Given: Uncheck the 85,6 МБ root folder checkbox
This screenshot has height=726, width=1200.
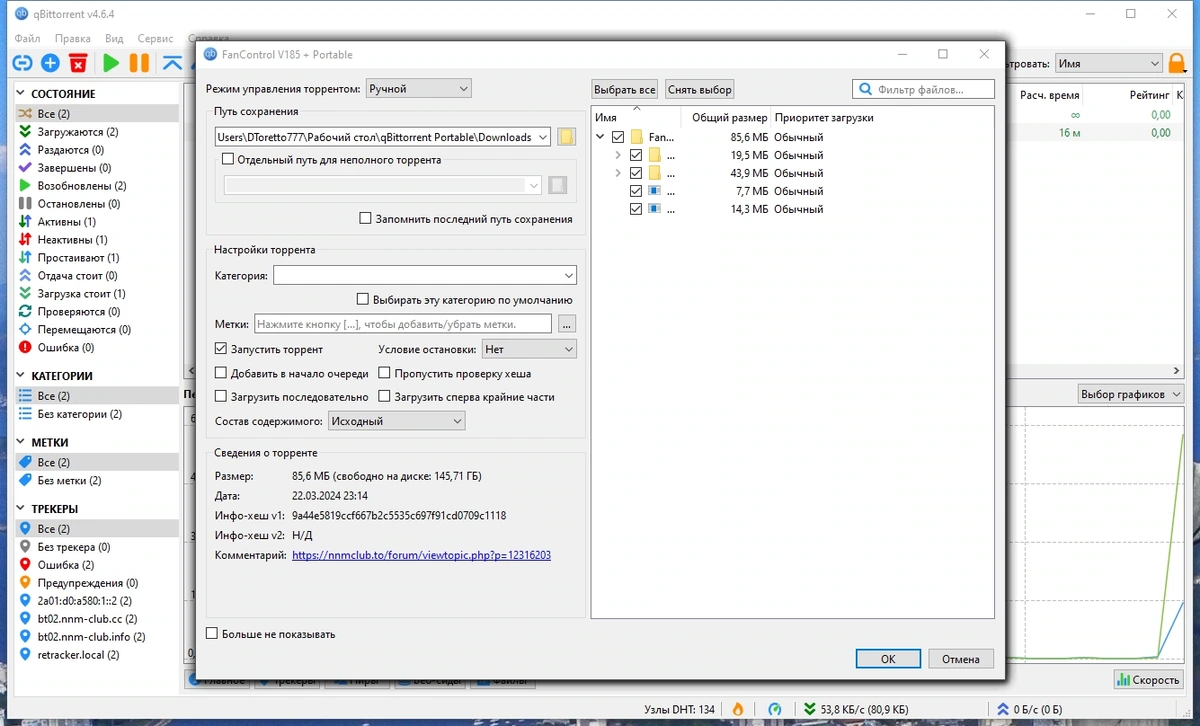Looking at the screenshot, I should (618, 137).
